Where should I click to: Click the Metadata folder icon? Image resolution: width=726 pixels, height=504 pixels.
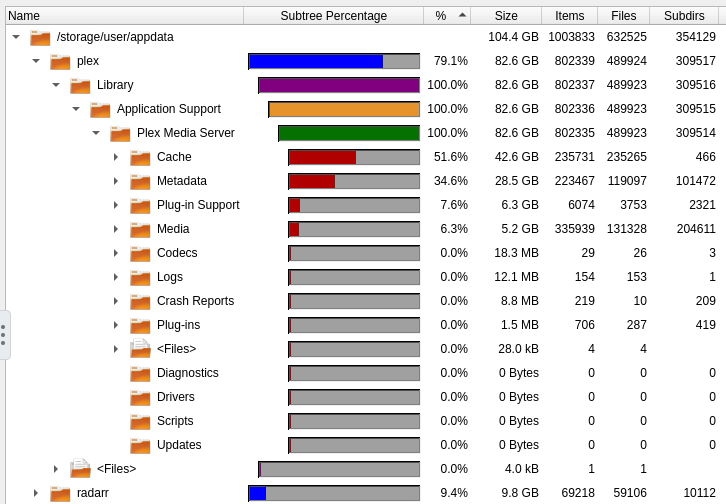140,182
